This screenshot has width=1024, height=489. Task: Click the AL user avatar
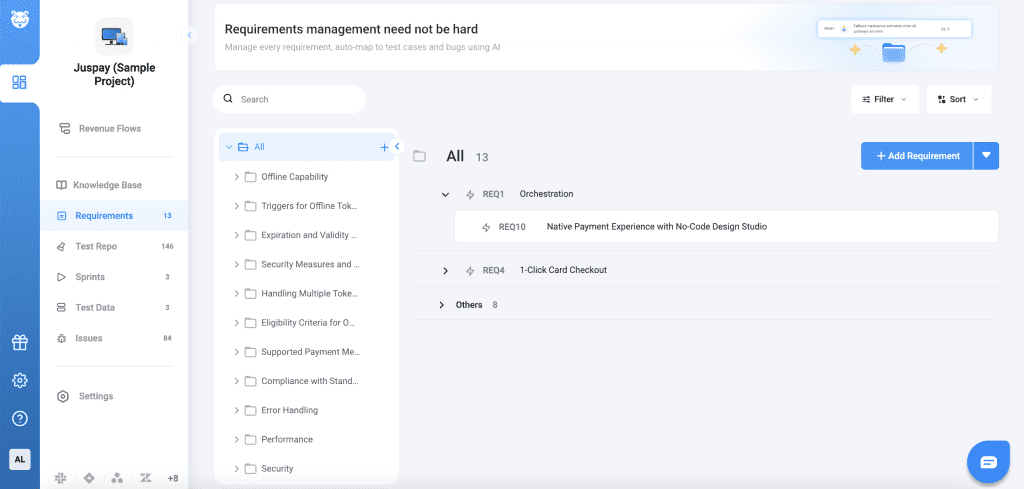point(20,459)
